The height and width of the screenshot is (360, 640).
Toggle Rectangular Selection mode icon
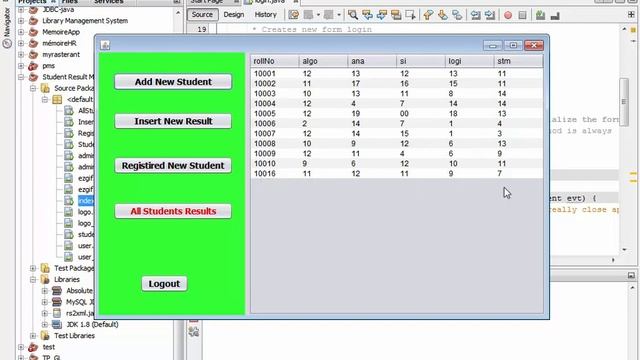pyautogui.click(x=410, y=15)
